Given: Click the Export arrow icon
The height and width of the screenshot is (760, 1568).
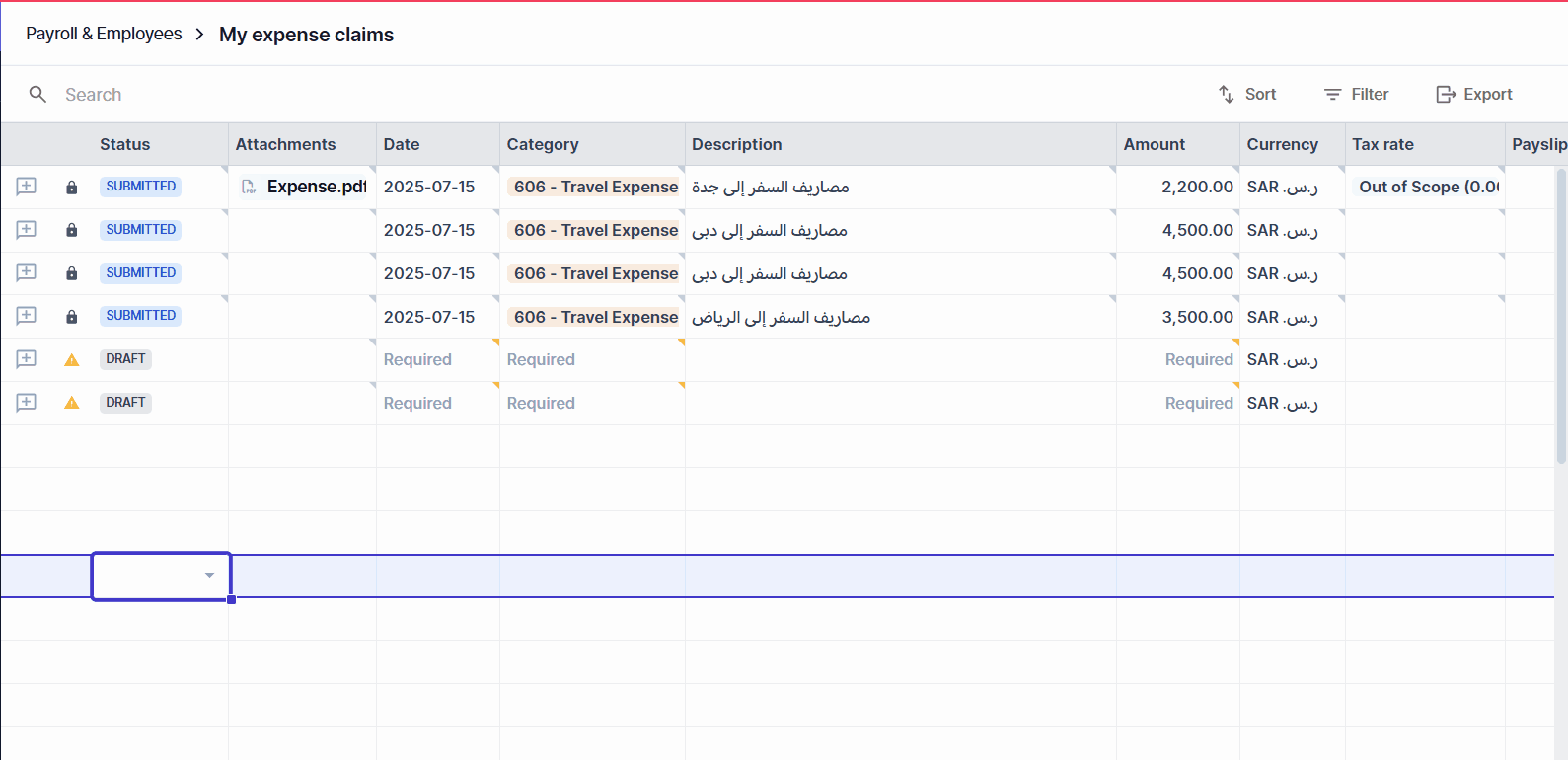Looking at the screenshot, I should click(1446, 94).
